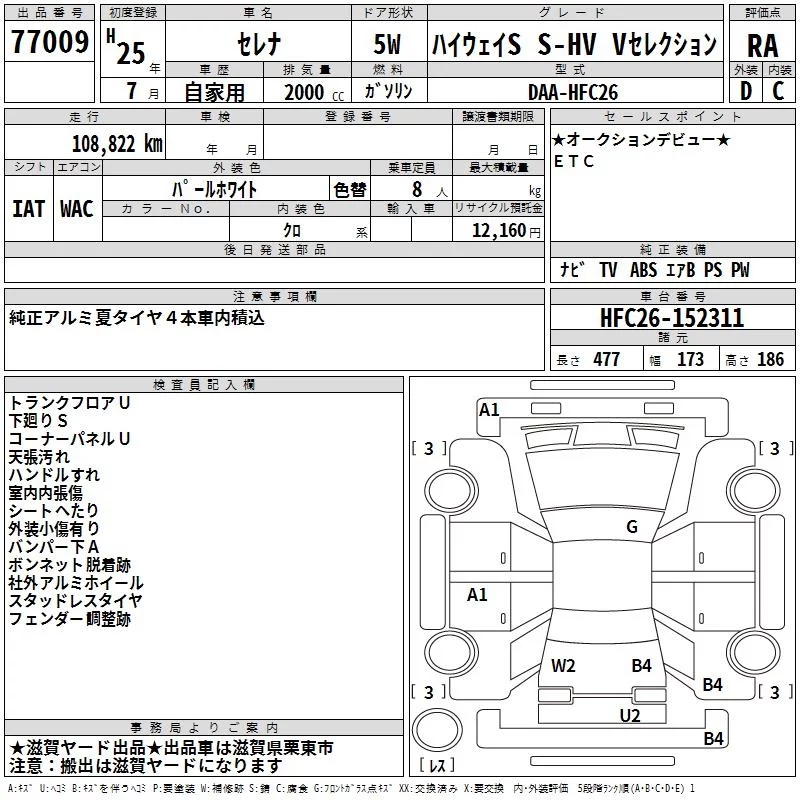800x800 pixels.
Task: Select the car name セレナ
Action: pos(259,44)
